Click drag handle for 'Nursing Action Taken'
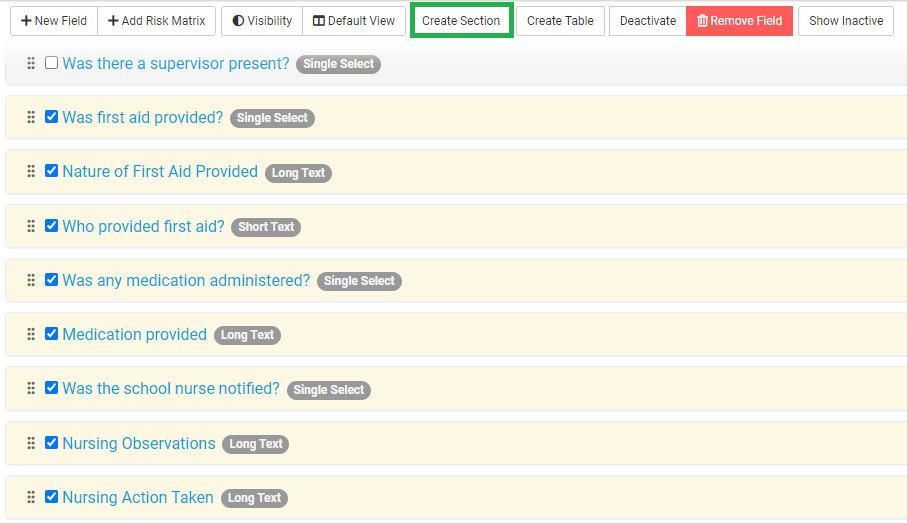 point(31,497)
